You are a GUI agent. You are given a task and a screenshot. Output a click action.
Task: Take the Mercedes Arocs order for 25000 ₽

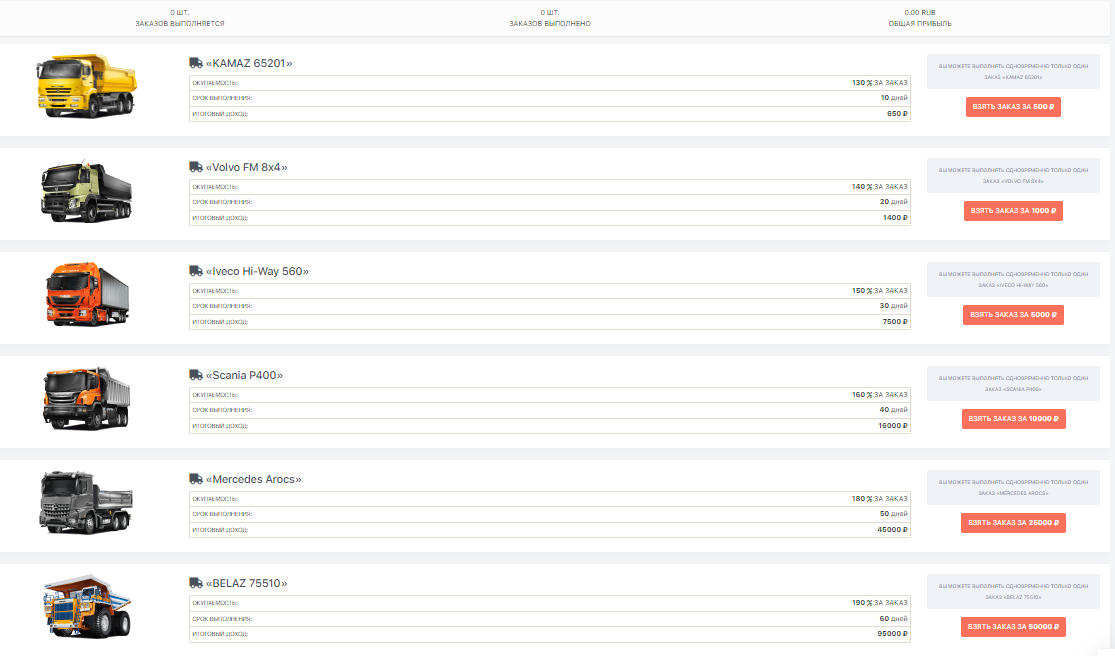click(x=1013, y=522)
